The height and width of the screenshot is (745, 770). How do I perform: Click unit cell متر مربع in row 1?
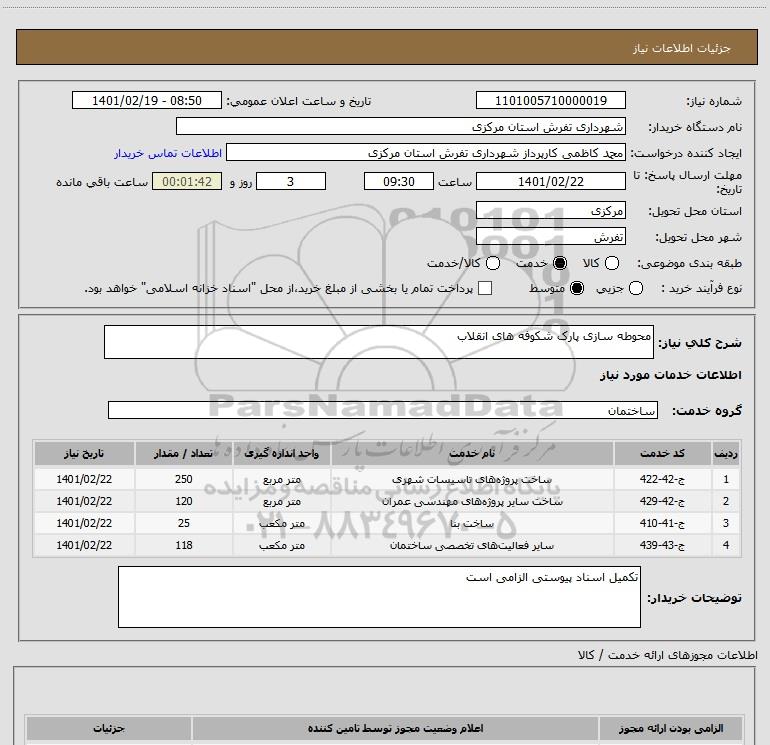[282, 479]
